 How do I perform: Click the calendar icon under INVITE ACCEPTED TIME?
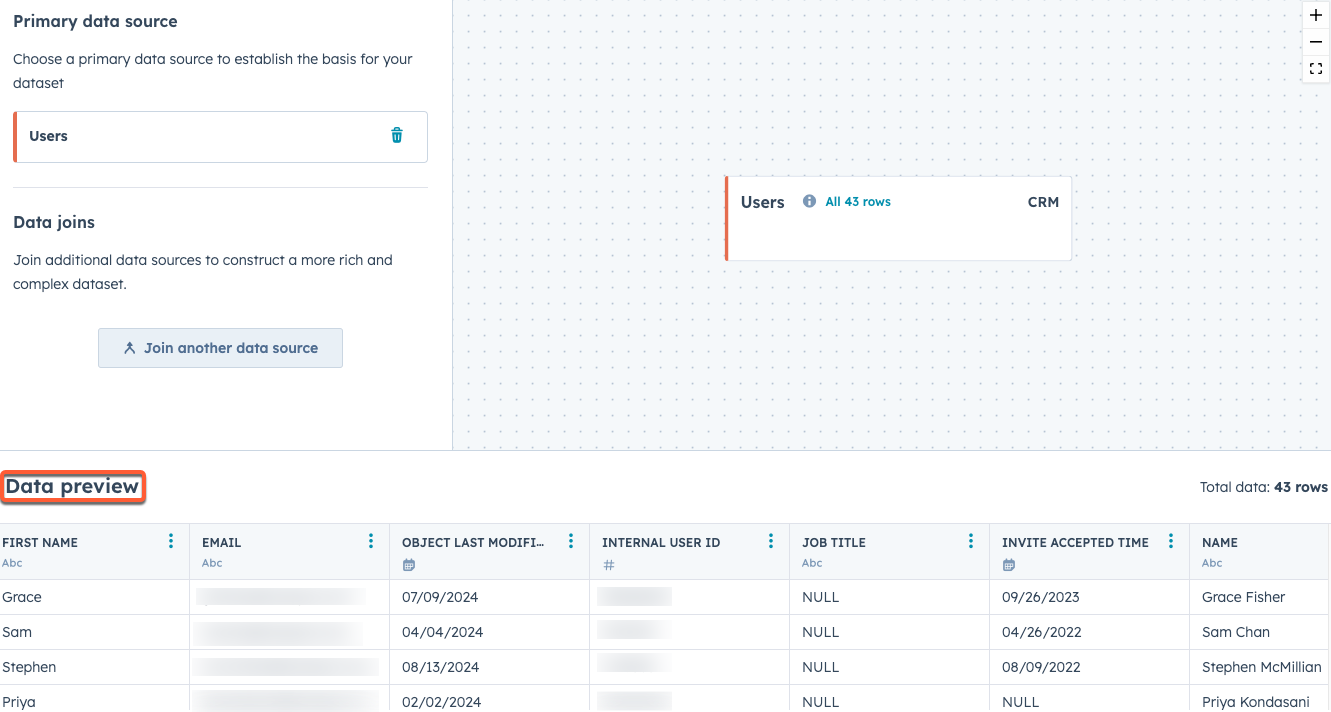coord(1008,564)
